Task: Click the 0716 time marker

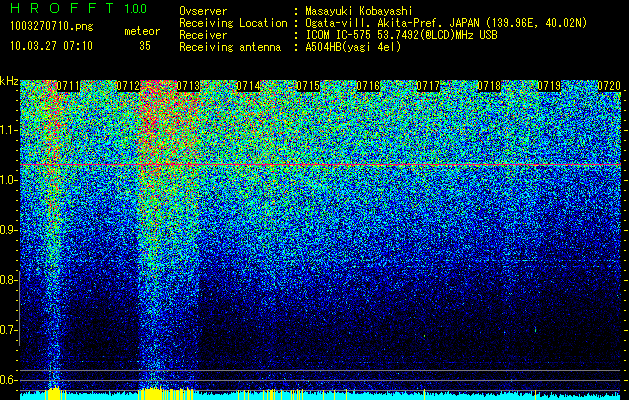Action: (368, 86)
